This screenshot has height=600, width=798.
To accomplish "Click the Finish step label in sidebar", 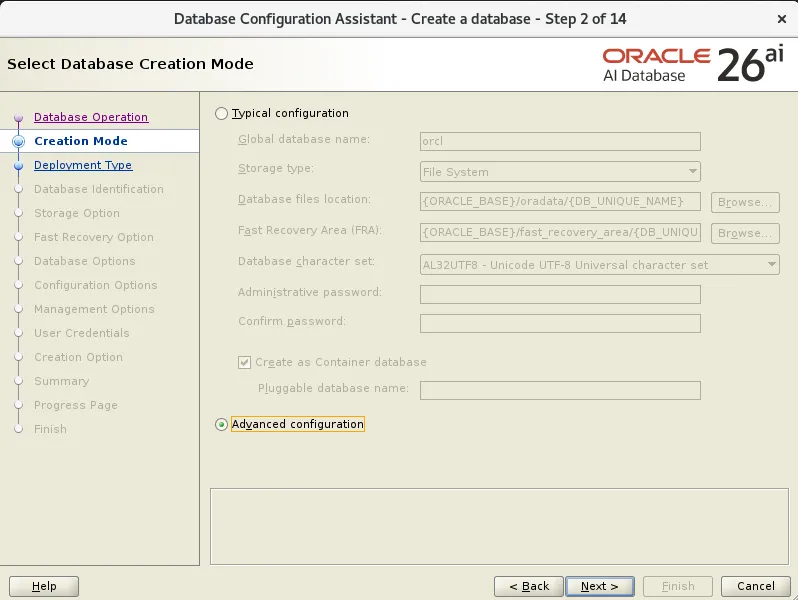I will (x=50, y=429).
